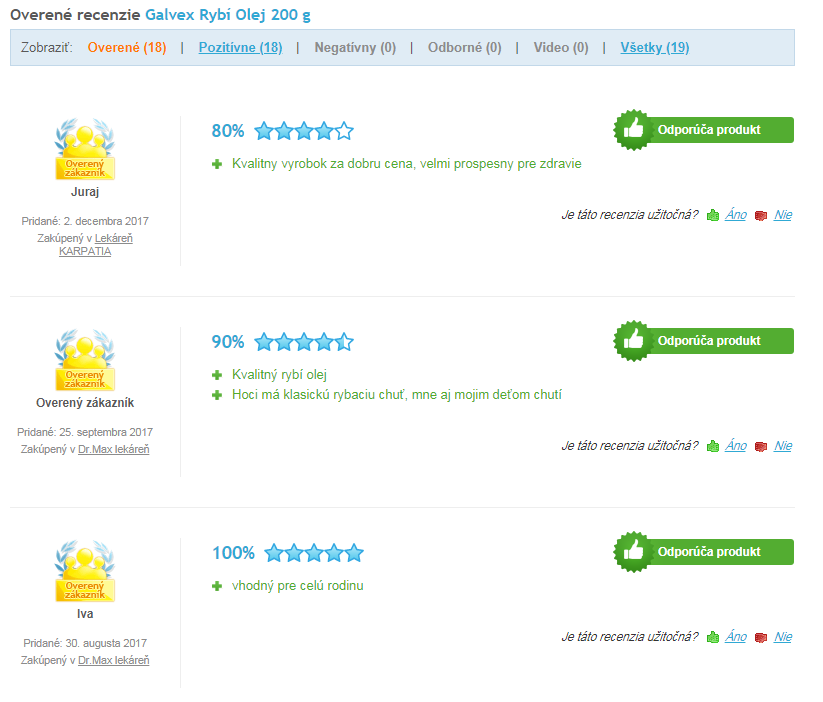This screenshot has height=702, width=823.
Task: Click the '80%' rating value
Action: (x=228, y=131)
